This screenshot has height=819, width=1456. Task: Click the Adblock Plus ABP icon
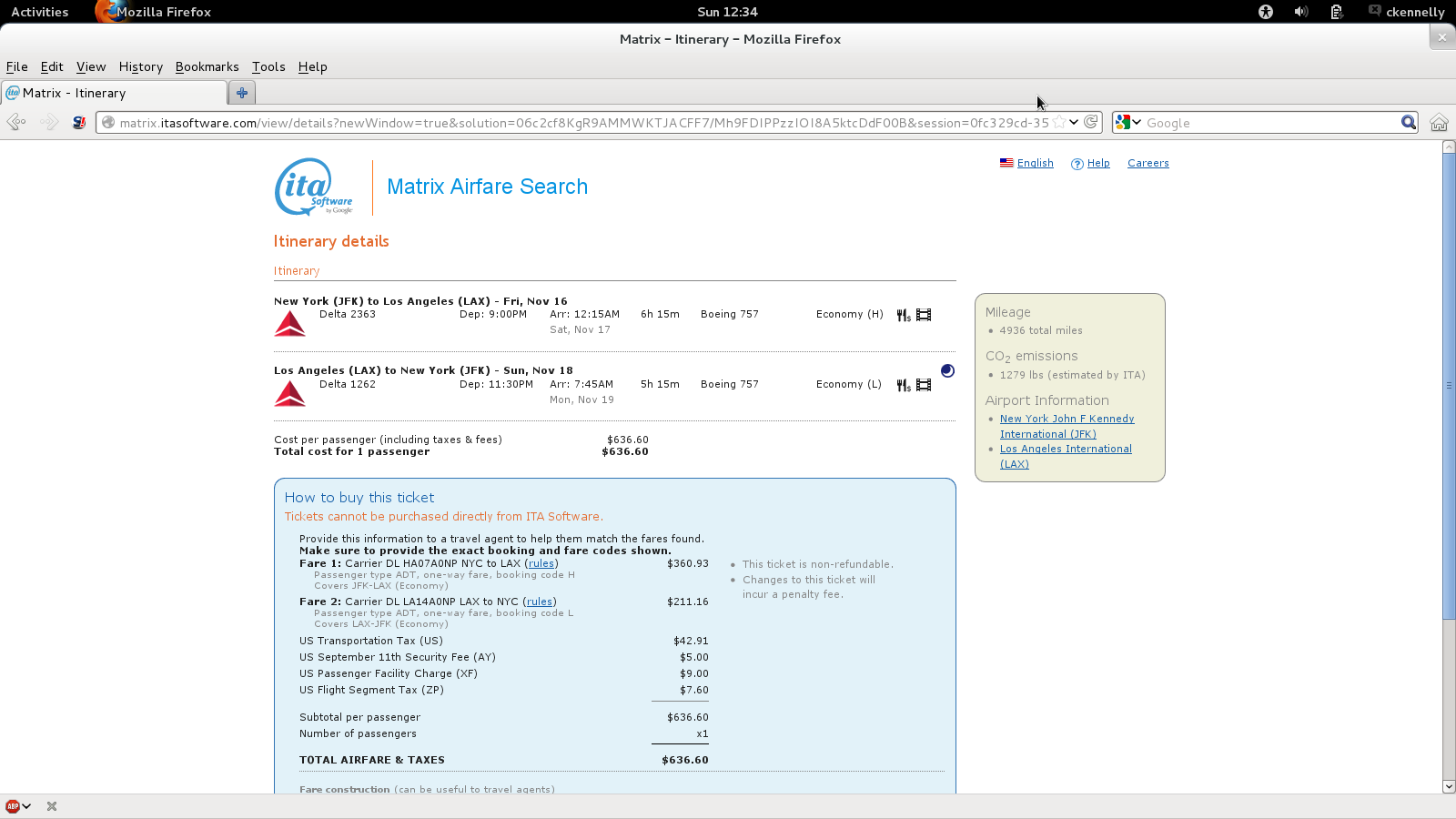click(13, 806)
